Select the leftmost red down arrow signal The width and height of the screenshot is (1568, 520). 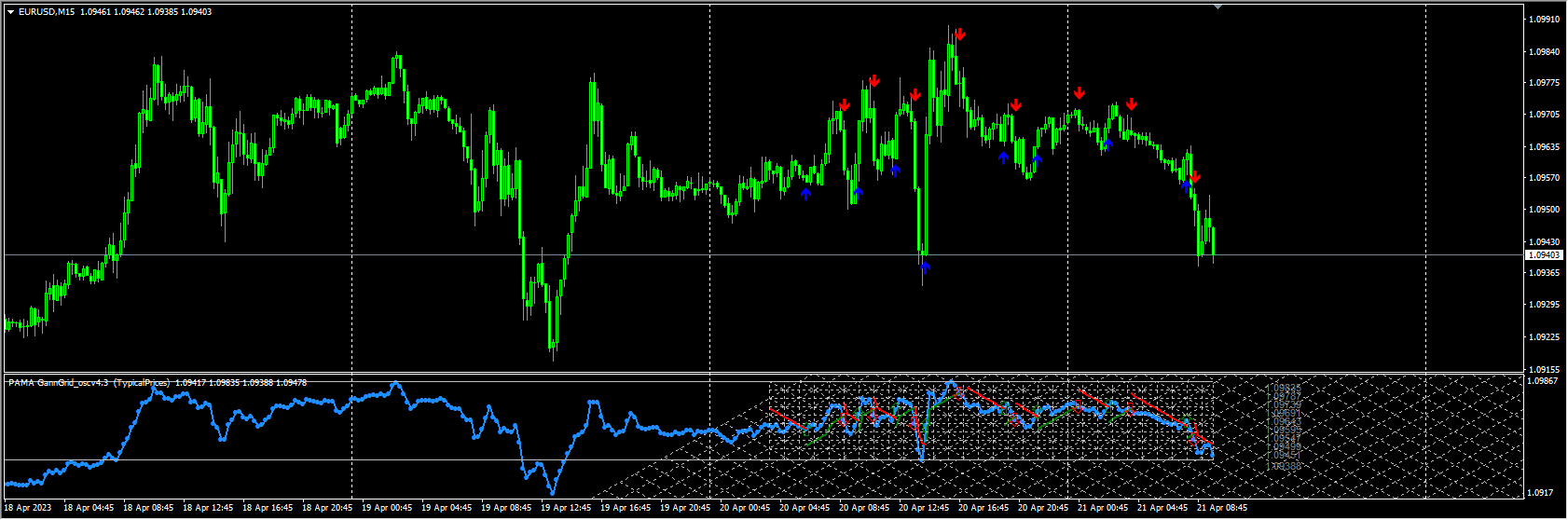pos(845,105)
